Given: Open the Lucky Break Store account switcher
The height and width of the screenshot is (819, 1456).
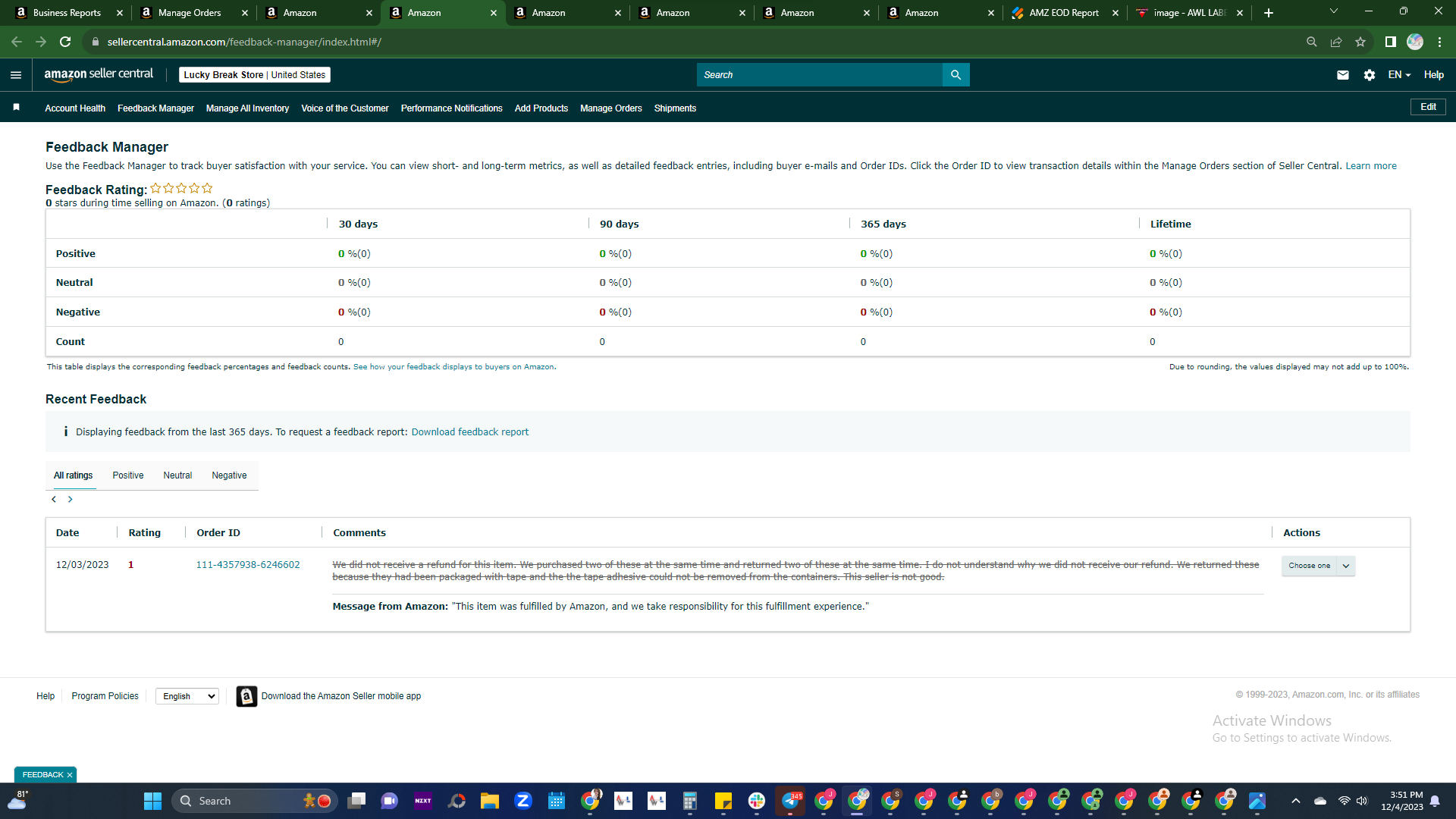Looking at the screenshot, I should pyautogui.click(x=255, y=75).
